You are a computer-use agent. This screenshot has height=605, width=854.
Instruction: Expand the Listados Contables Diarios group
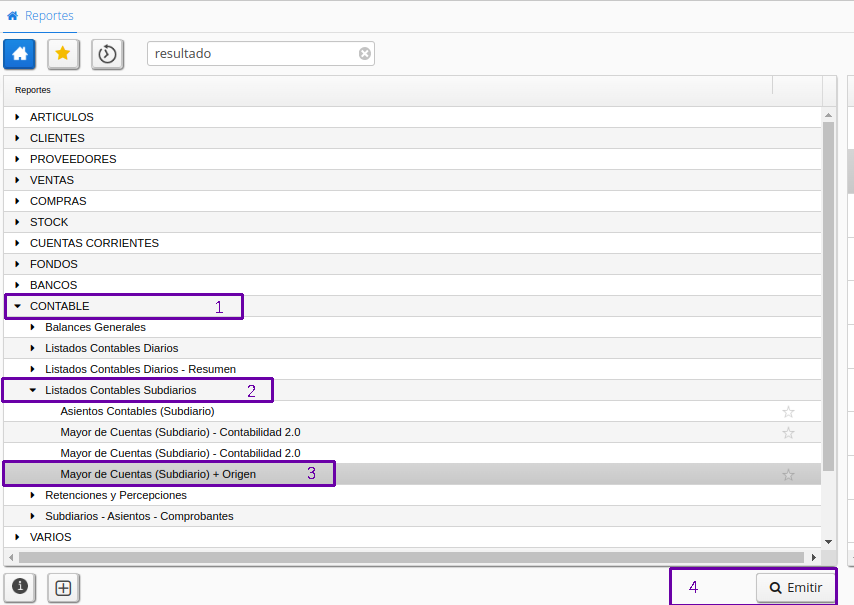33,348
